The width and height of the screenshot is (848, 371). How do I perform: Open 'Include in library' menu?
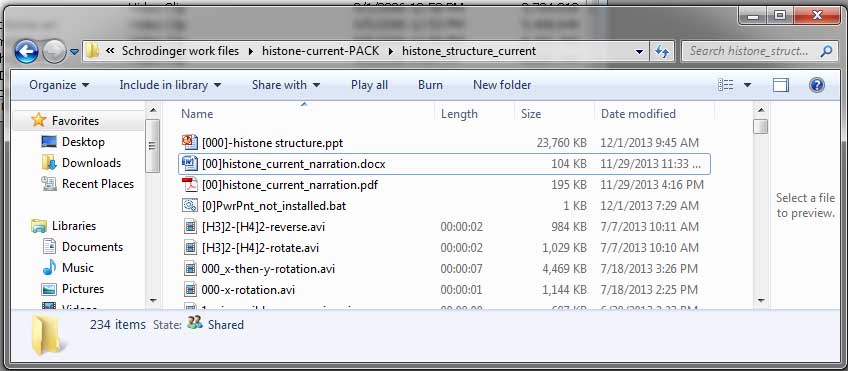[x=170, y=85]
